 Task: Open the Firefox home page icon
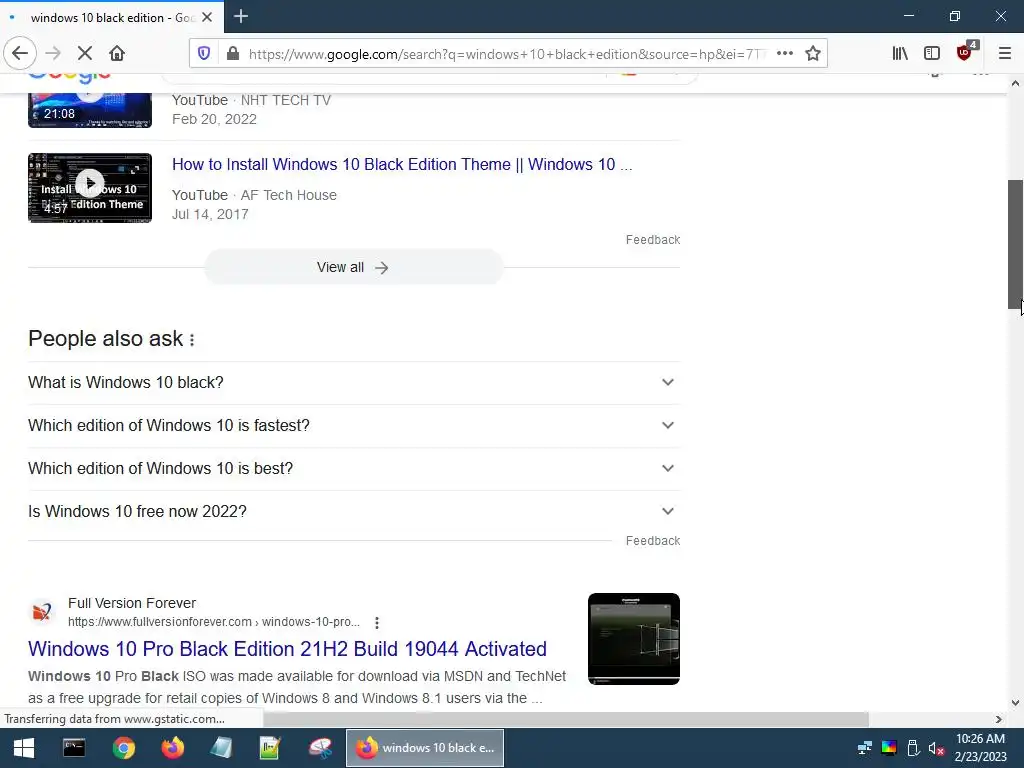(117, 53)
